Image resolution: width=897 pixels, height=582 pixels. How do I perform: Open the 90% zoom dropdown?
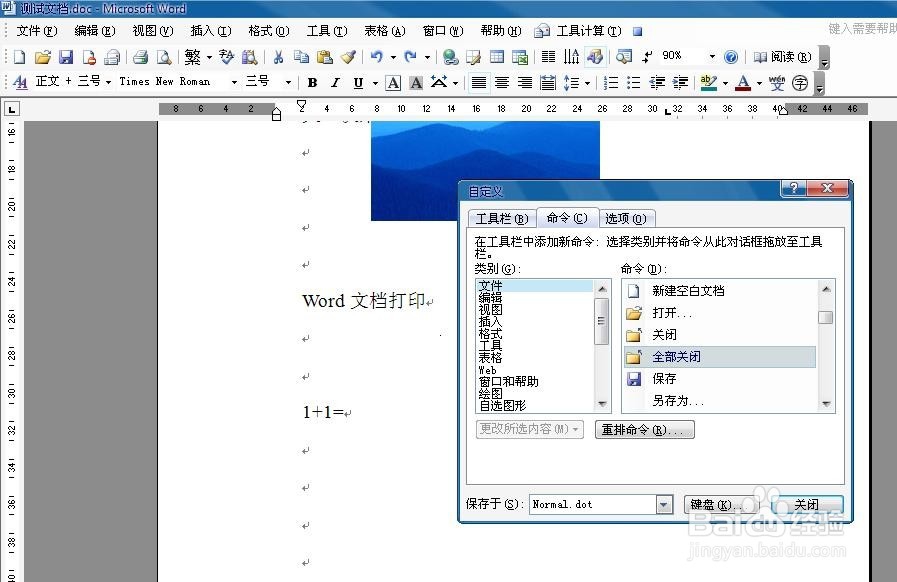712,57
